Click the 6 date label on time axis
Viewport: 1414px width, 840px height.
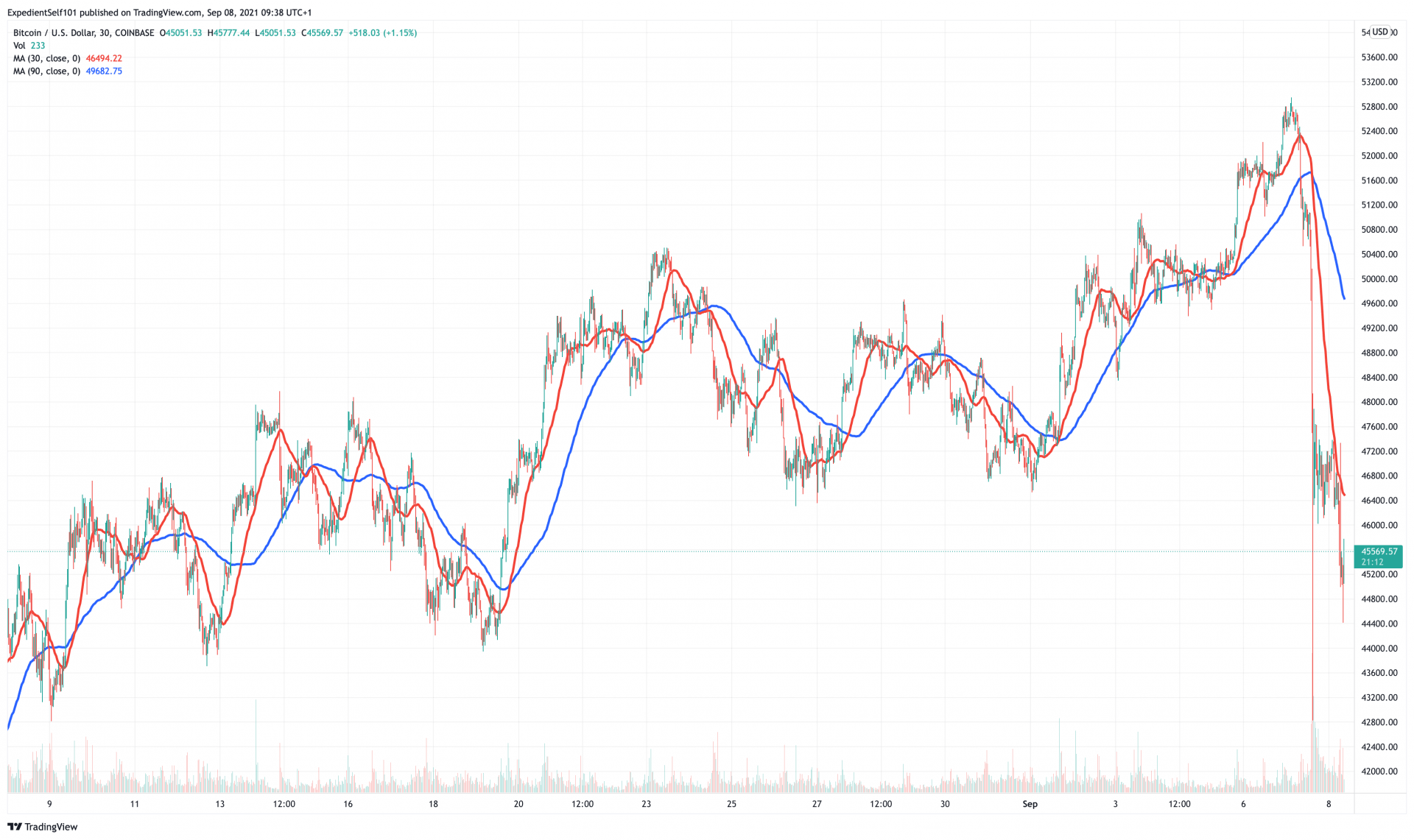(1243, 804)
